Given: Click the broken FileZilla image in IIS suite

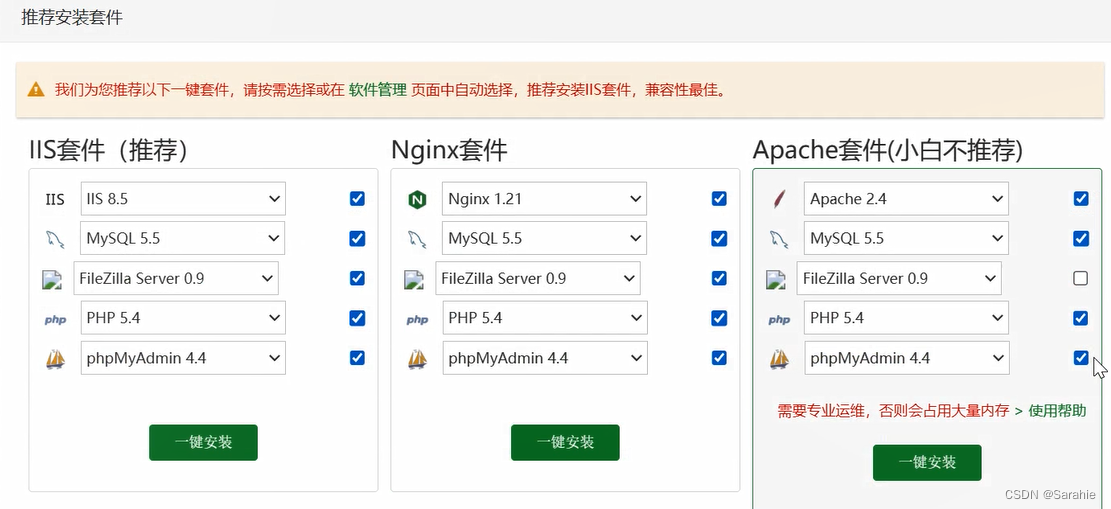Looking at the screenshot, I should click(x=53, y=279).
